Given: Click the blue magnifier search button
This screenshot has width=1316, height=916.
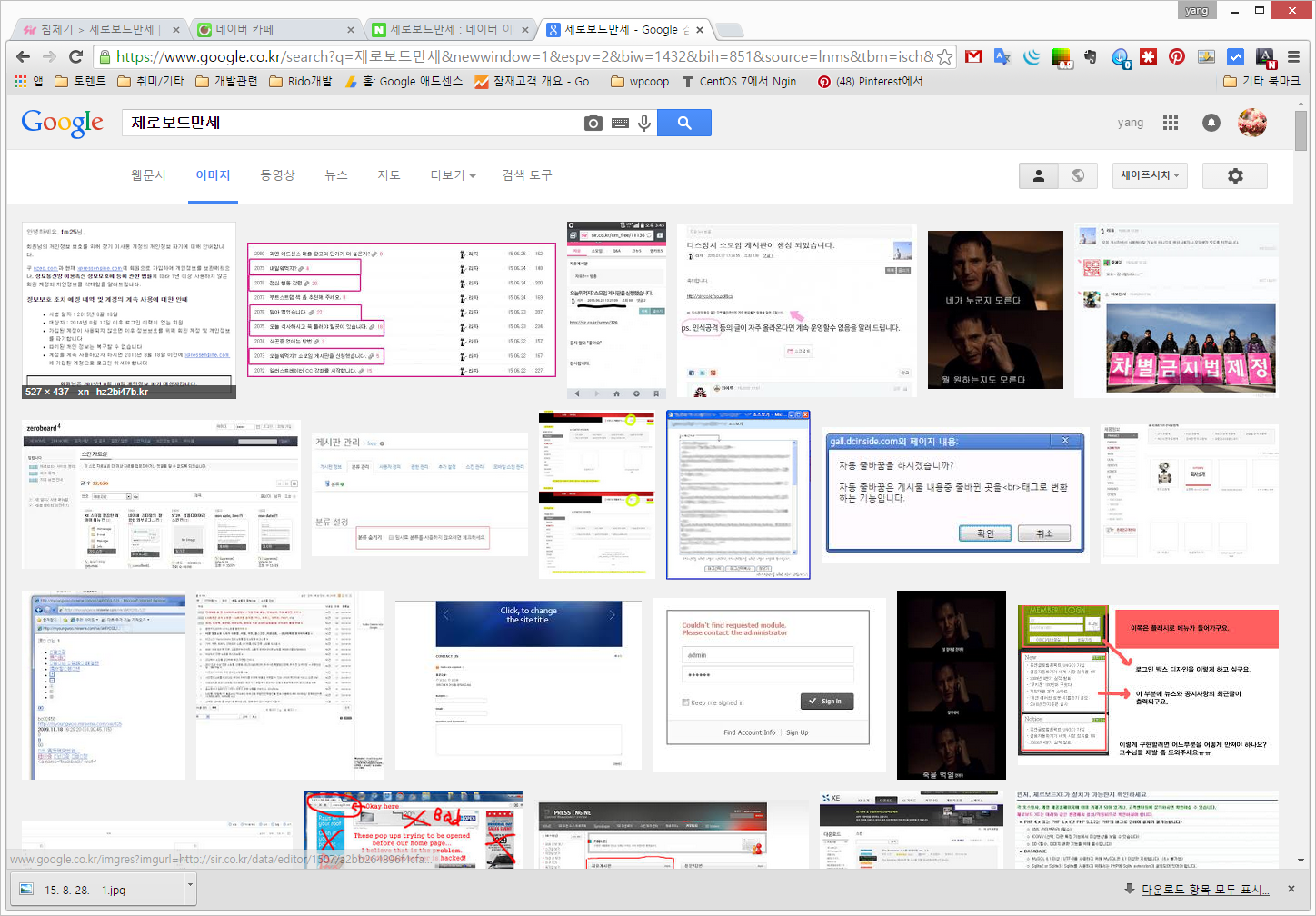Looking at the screenshot, I should pos(683,123).
